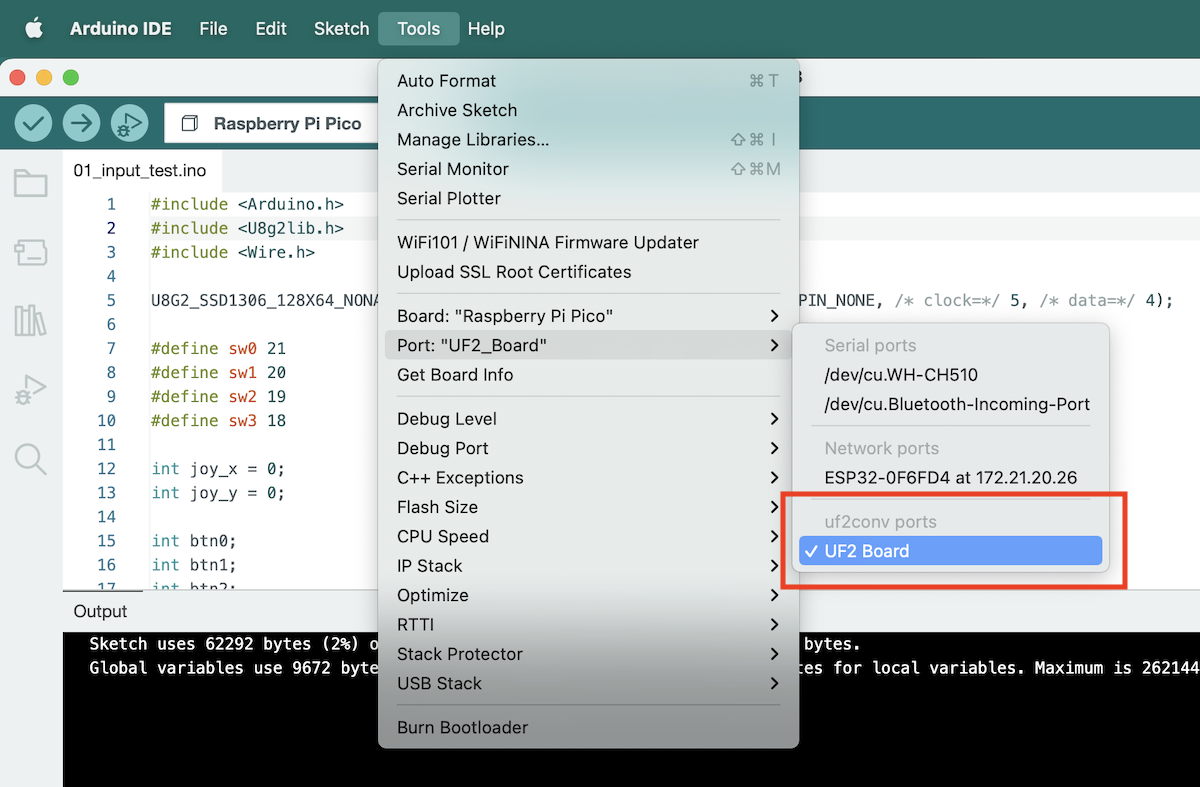The height and width of the screenshot is (787, 1200).
Task: Open the Serial Plotter menu item
Action: [589, 198]
